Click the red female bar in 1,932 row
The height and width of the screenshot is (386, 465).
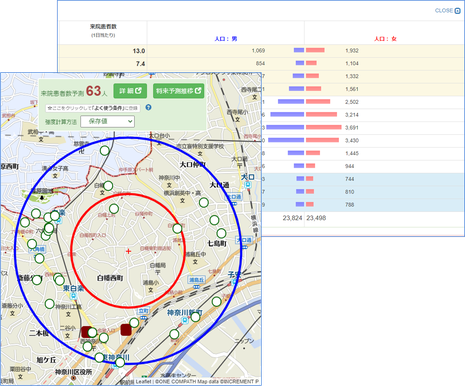[315, 50]
